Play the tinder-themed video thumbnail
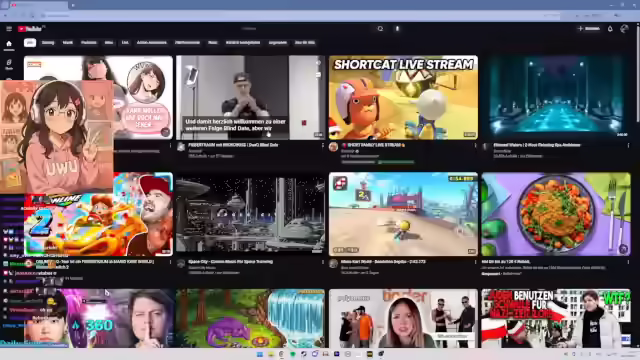640x360 pixels. (403, 318)
